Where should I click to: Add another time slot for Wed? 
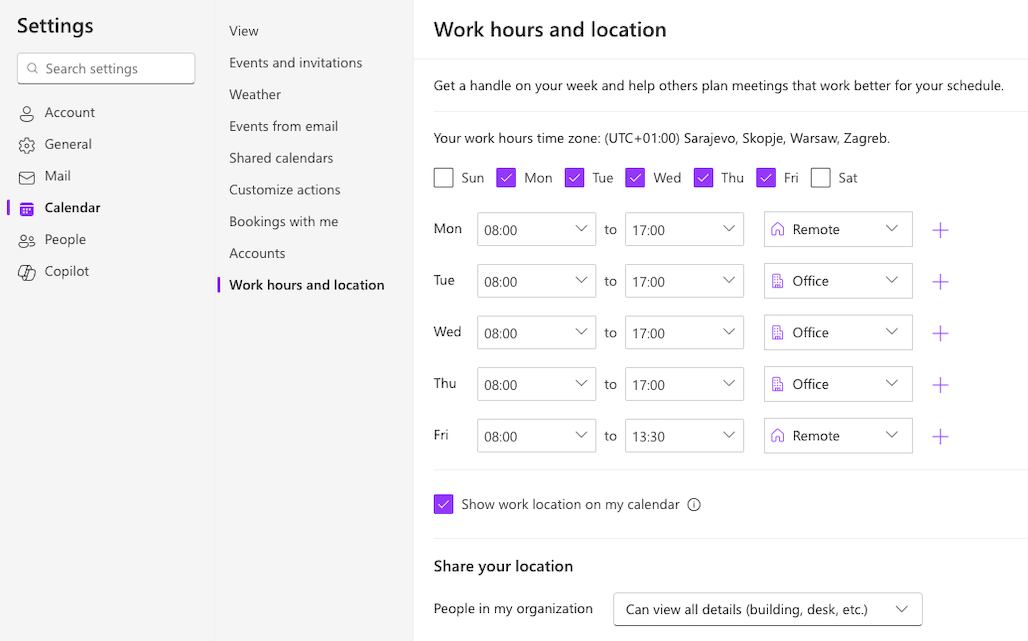point(940,333)
